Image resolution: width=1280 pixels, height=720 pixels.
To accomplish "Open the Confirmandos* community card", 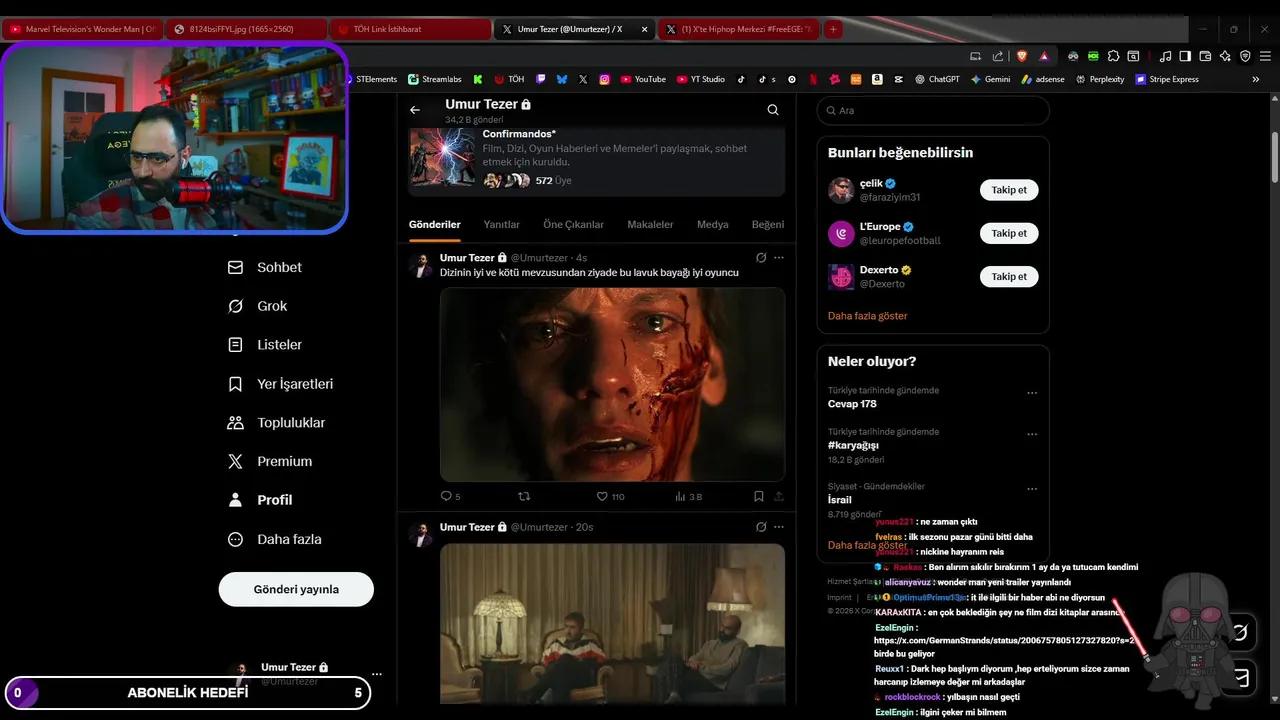I will 597,160.
